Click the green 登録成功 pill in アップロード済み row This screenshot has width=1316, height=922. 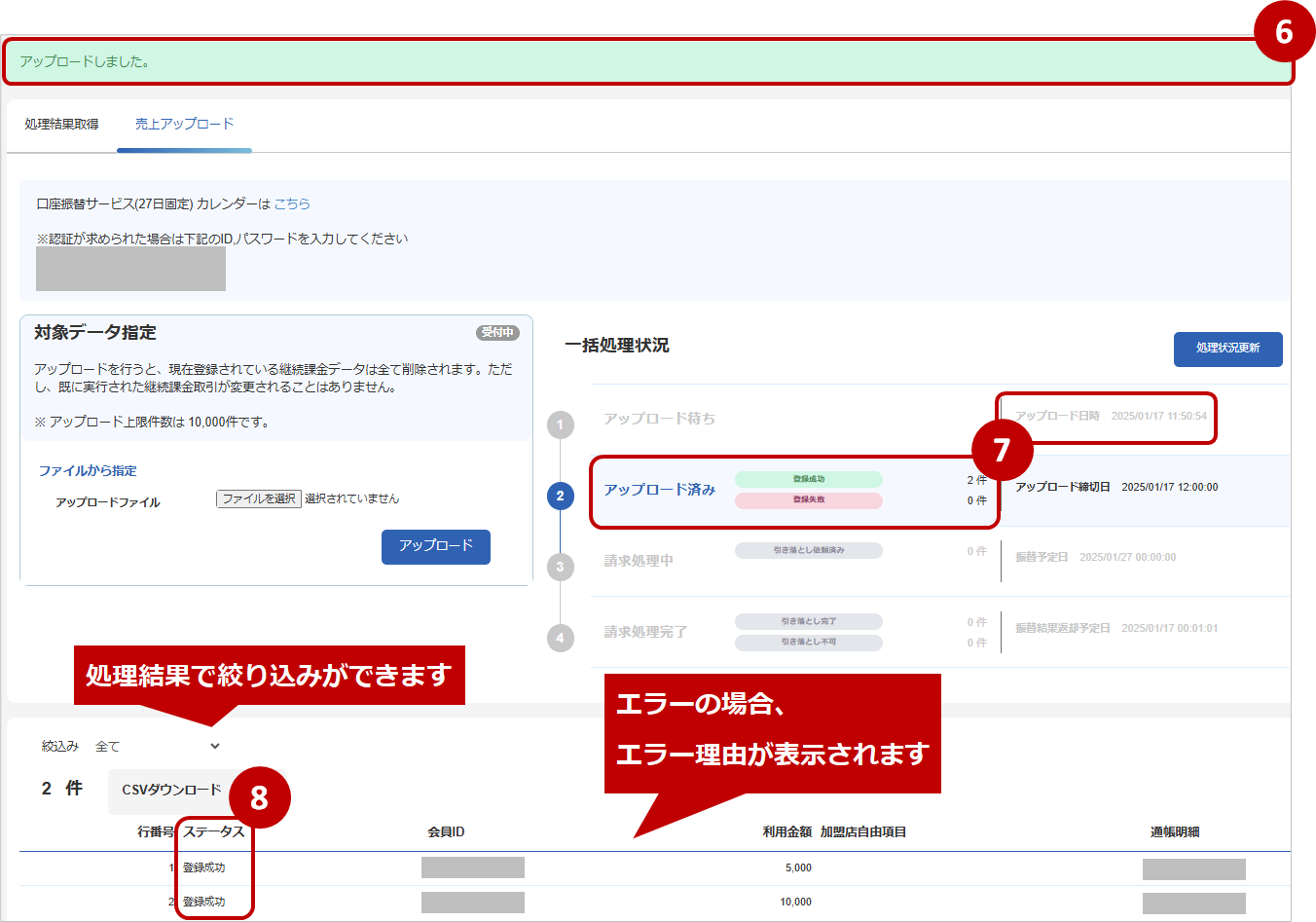pyautogui.click(x=809, y=479)
